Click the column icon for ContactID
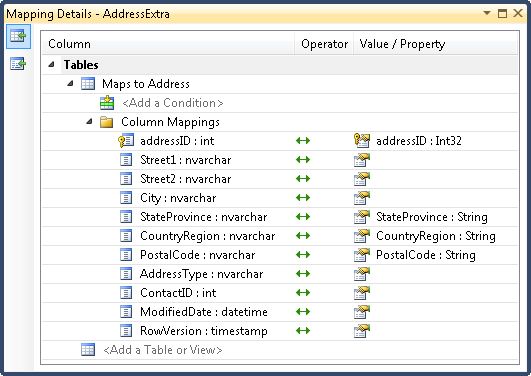531x376 pixels. click(126, 293)
